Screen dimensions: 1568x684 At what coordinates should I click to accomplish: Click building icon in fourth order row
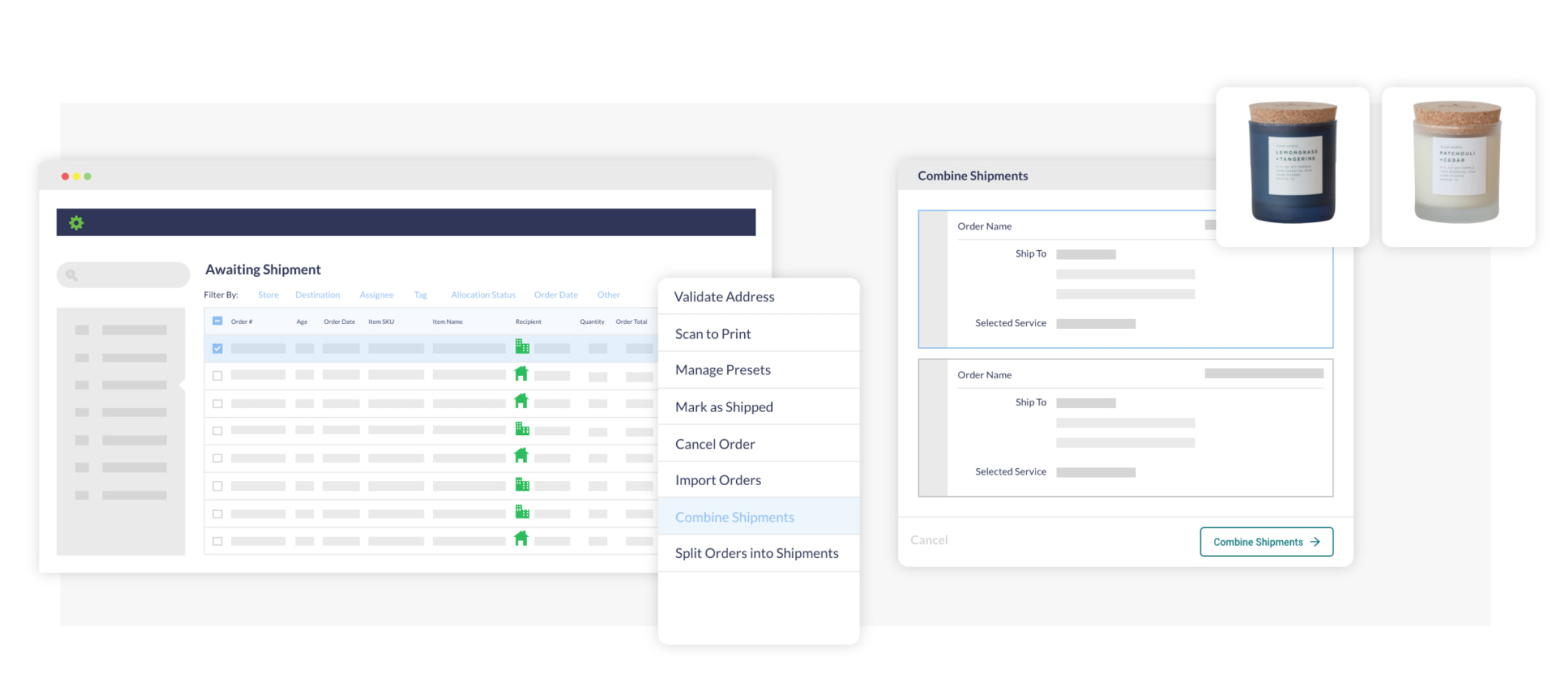tap(522, 429)
